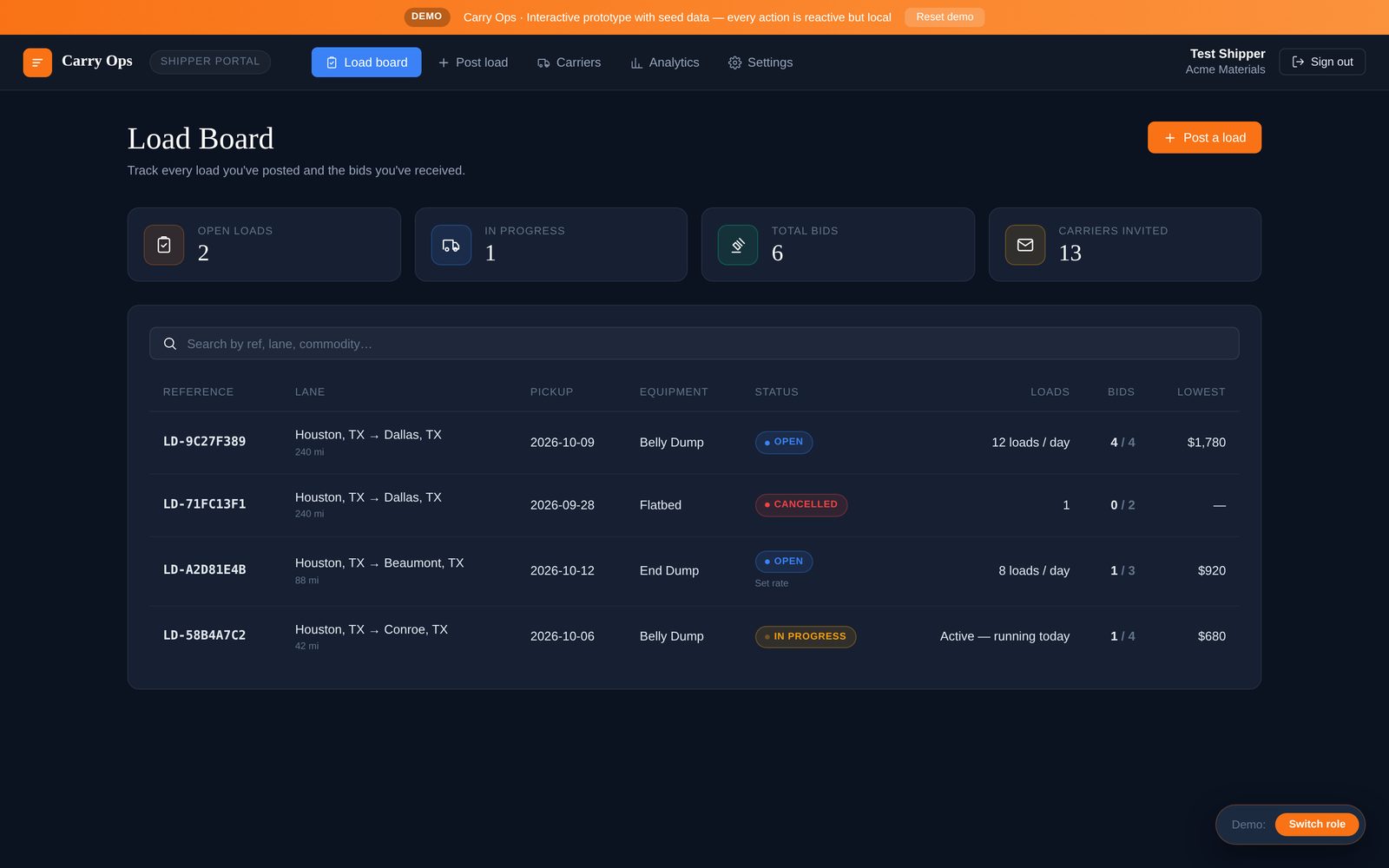Click the Carriers Invited envelope icon
Image resolution: width=1389 pixels, height=868 pixels.
pos(1025,245)
